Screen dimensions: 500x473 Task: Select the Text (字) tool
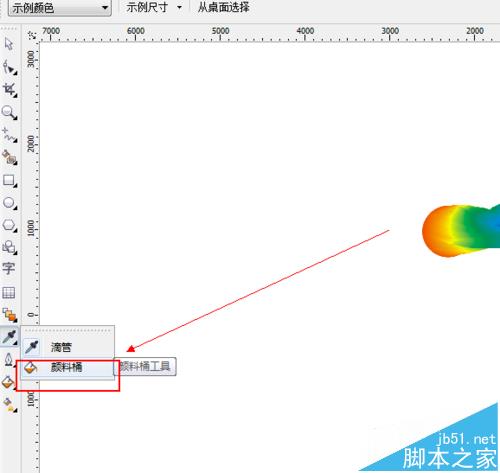click(x=9, y=269)
